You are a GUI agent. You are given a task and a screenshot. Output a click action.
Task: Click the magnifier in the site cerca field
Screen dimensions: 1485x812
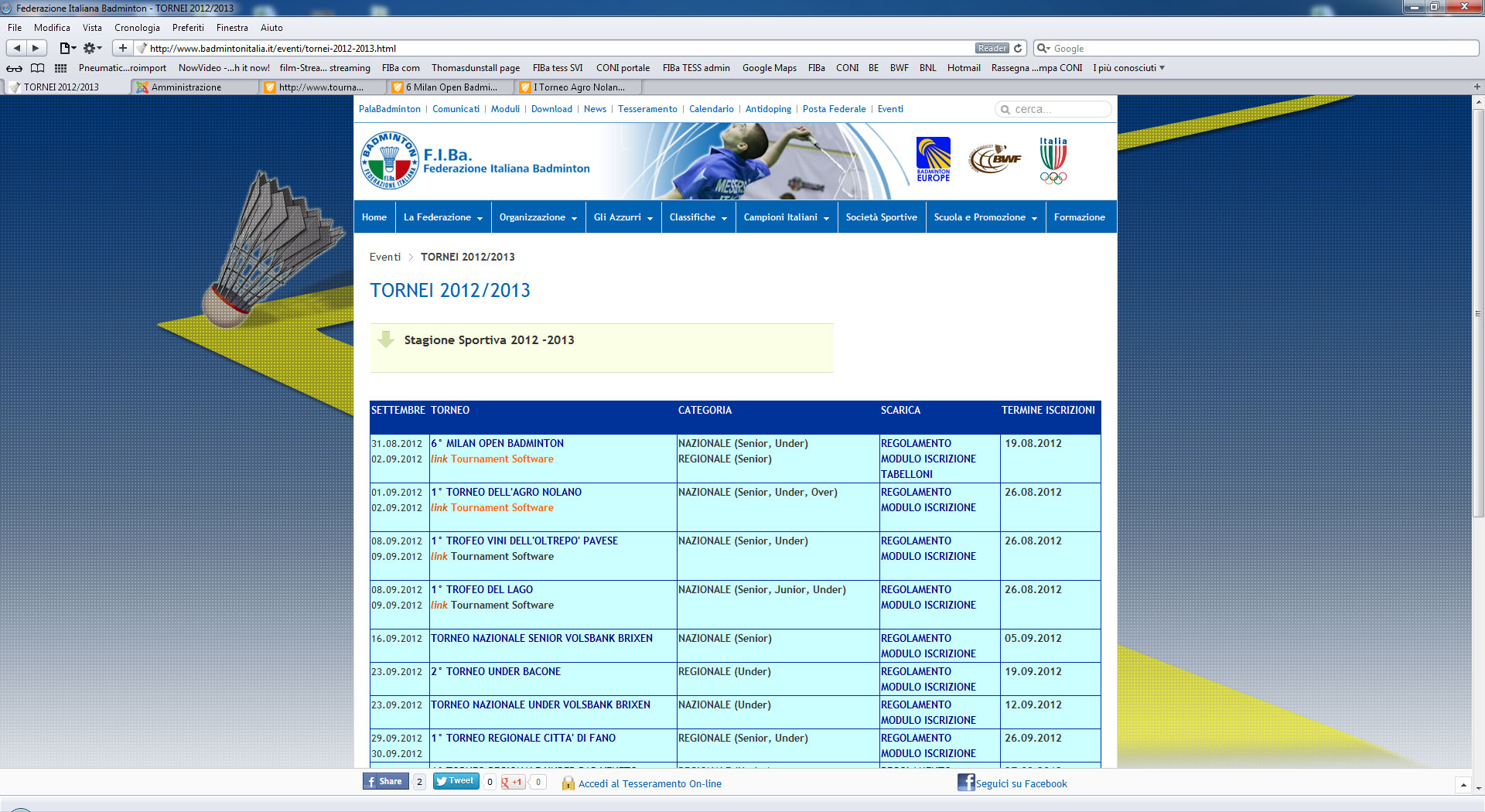point(1005,110)
